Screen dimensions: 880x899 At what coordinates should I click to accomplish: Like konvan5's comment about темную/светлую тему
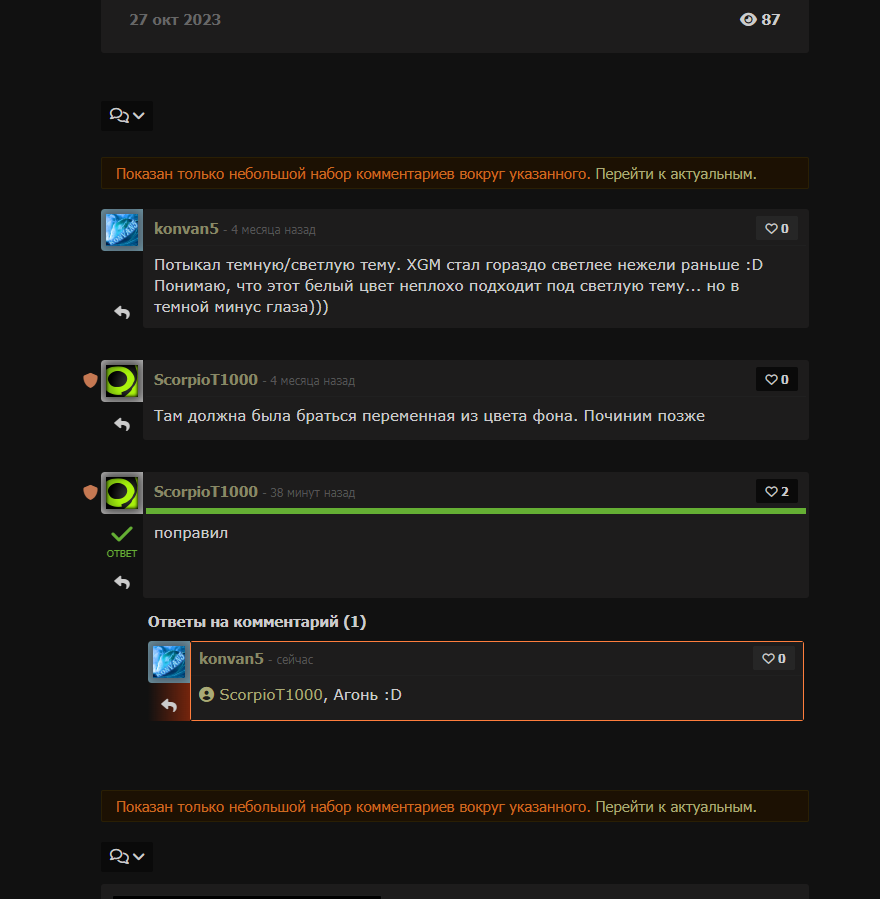(777, 228)
